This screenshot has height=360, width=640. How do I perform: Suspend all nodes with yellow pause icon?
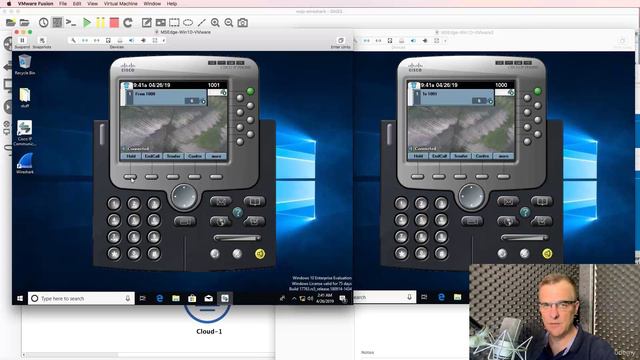100,22
